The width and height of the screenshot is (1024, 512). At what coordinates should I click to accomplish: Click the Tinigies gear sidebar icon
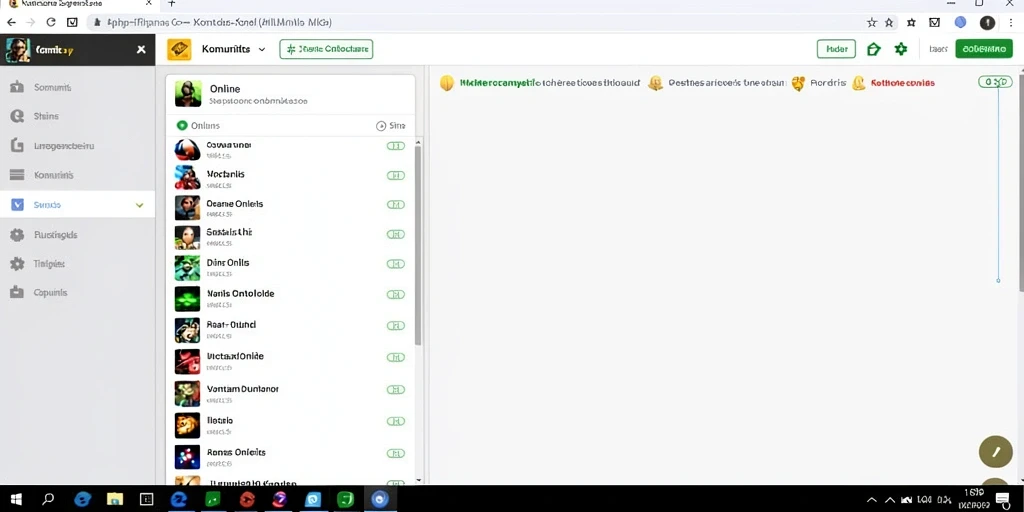(x=17, y=264)
